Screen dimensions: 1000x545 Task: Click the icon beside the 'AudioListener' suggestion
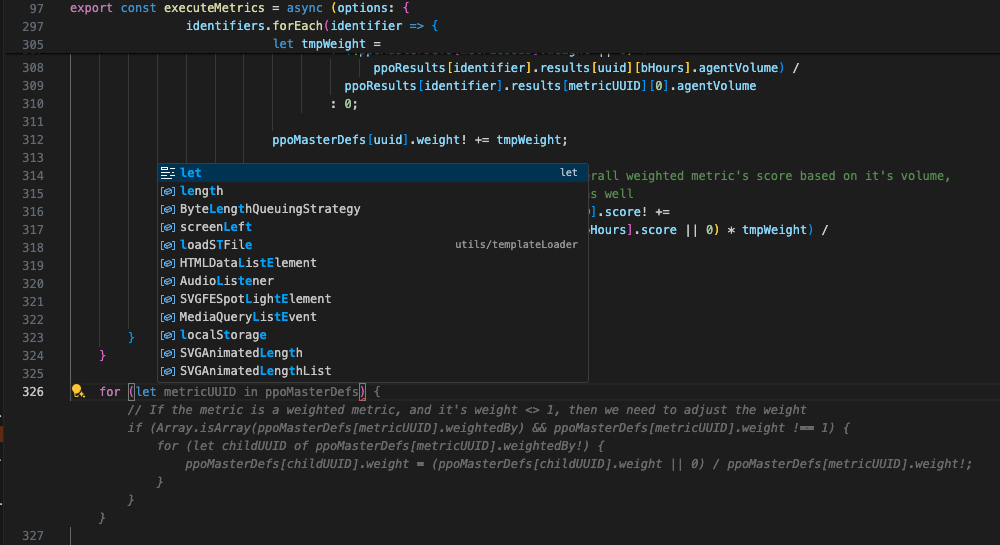[x=168, y=281]
